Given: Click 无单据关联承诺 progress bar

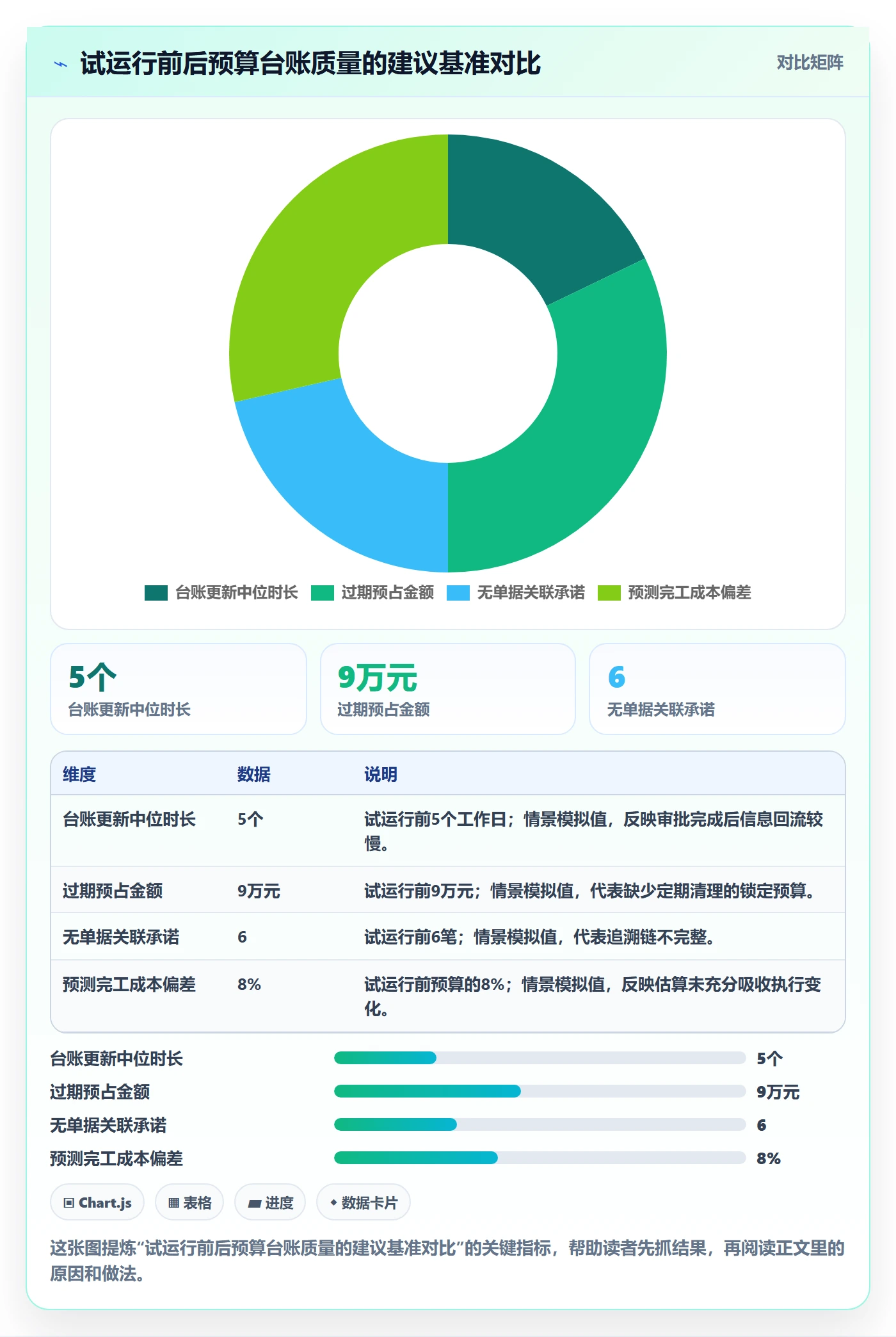Looking at the screenshot, I should click(540, 1124).
